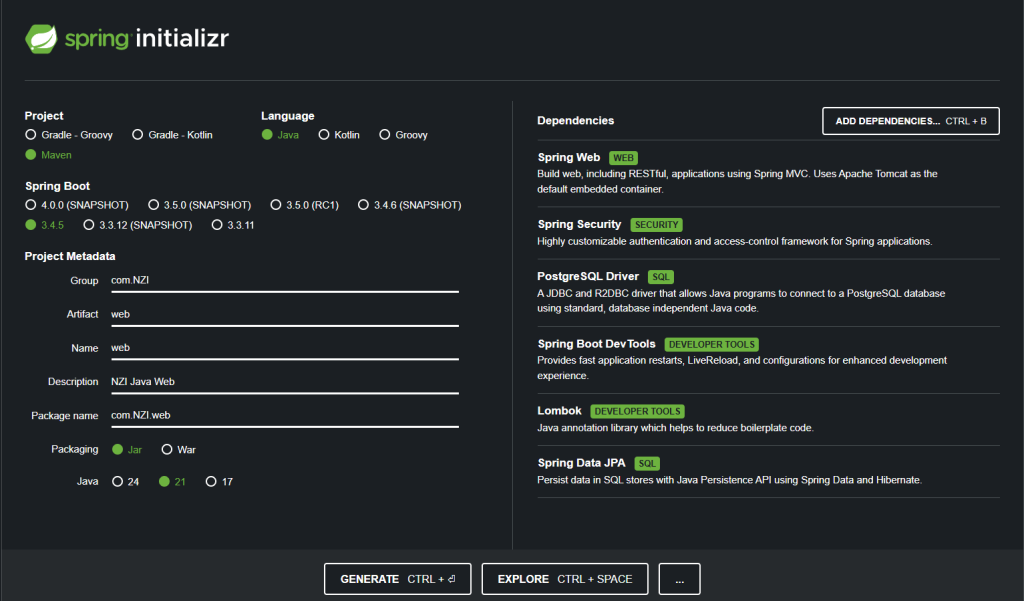Click the Spring Security description text
The image size is (1024, 601).
(x=735, y=241)
